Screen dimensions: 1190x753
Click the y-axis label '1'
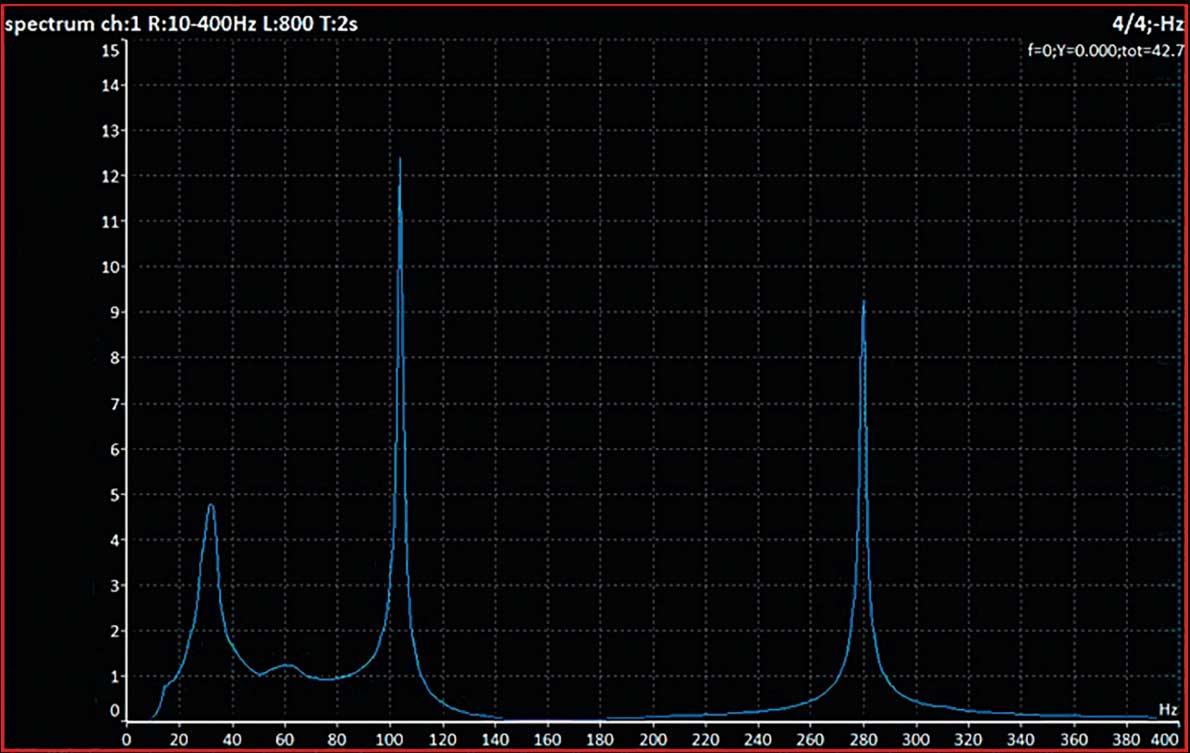point(115,676)
